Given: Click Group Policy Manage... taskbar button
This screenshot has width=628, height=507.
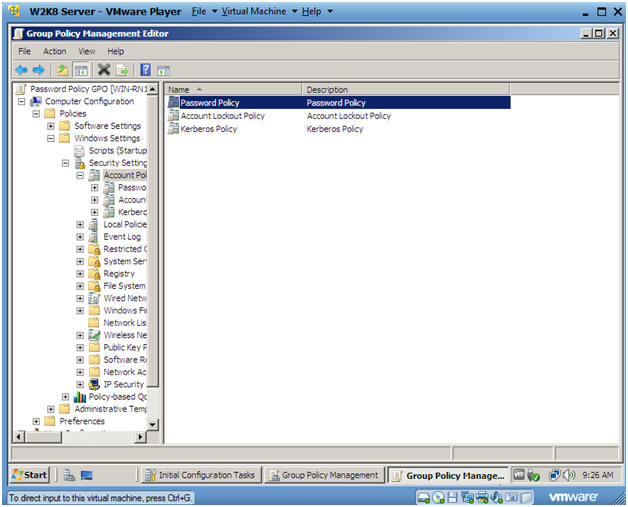Looking at the screenshot, I should (x=448, y=475).
